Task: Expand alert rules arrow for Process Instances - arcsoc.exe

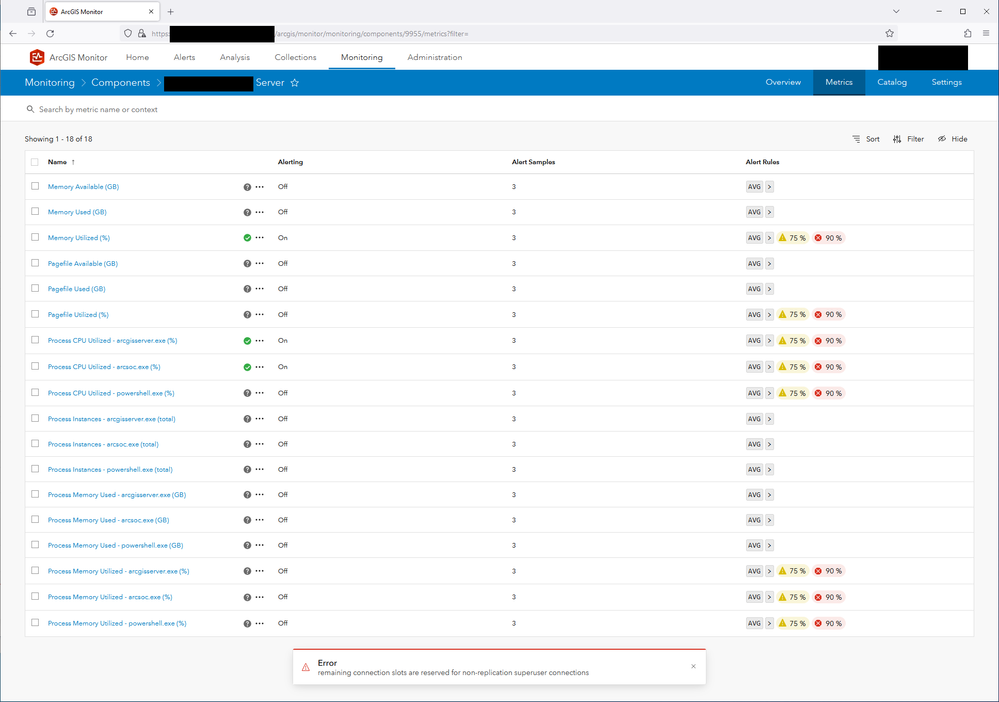Action: point(769,444)
